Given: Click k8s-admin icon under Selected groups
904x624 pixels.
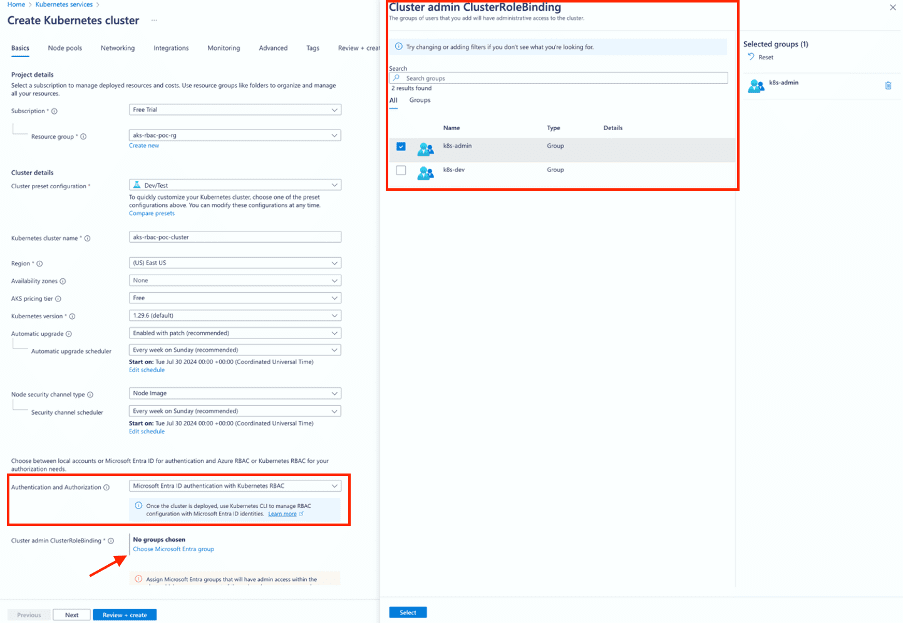Looking at the screenshot, I should [x=756, y=86].
